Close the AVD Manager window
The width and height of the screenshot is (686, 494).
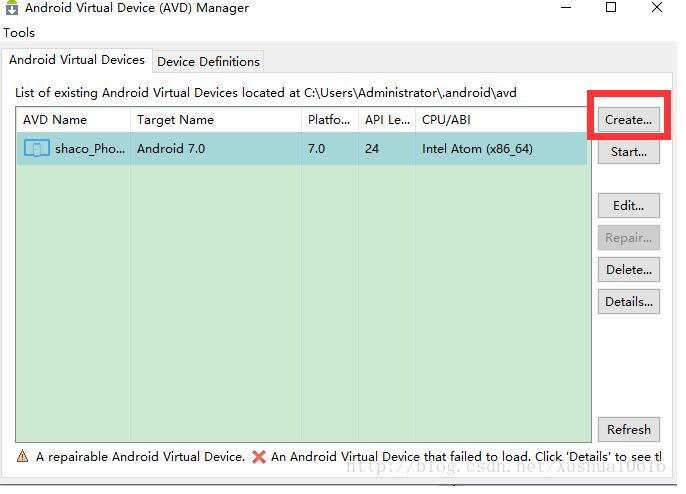[657, 7]
